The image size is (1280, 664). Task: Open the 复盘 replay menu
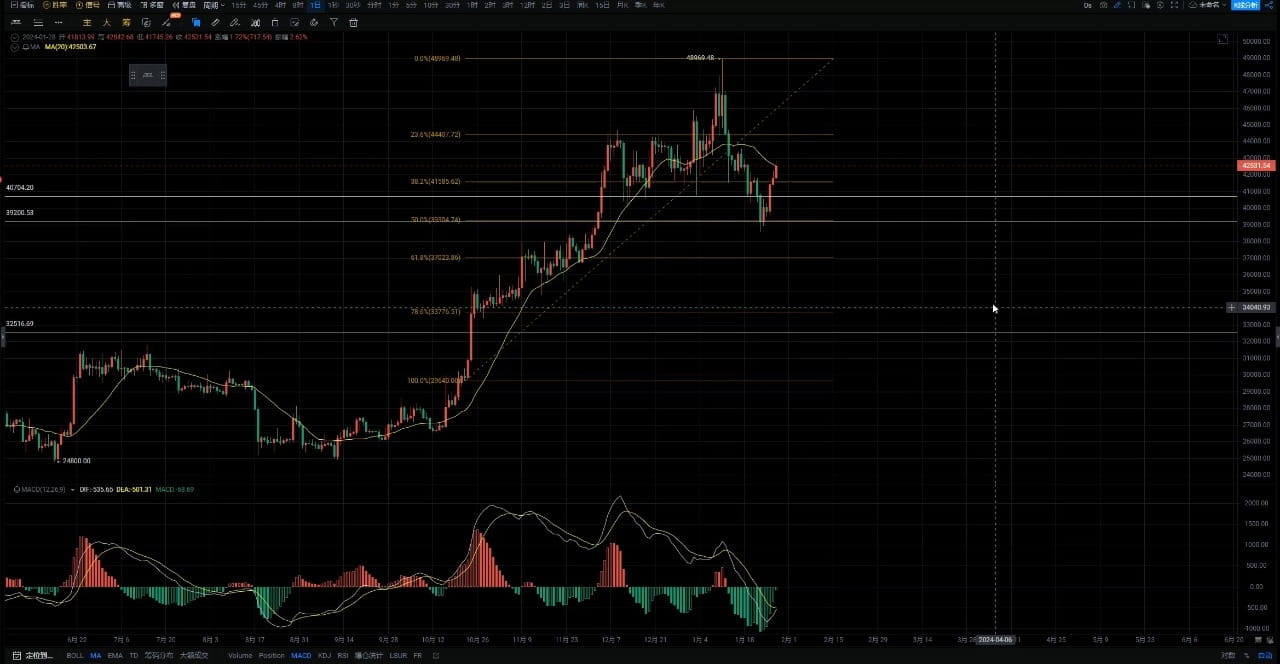184,5
